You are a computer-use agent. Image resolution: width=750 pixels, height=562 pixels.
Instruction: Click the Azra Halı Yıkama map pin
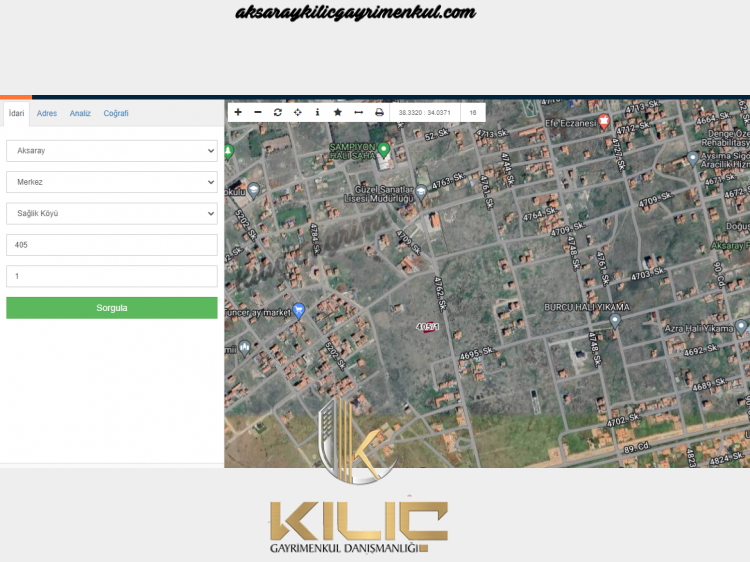741,327
